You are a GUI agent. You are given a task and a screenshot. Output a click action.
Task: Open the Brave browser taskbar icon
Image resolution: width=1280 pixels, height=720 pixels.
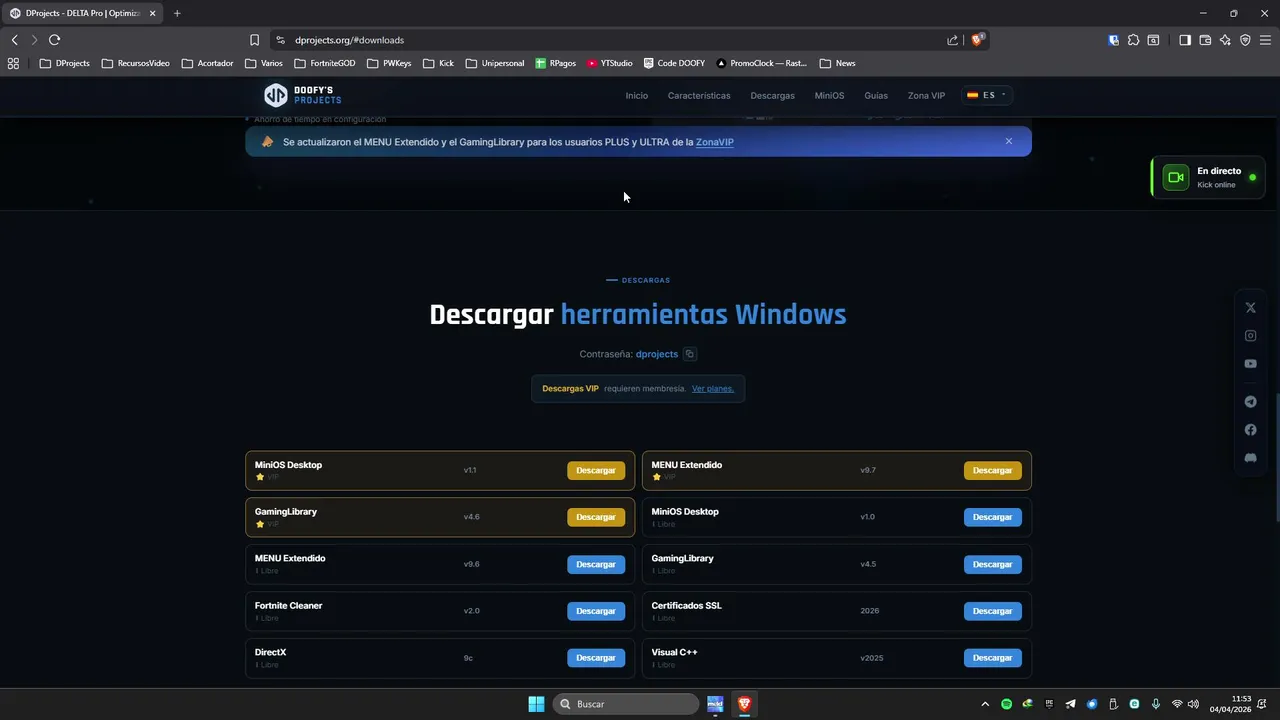pos(744,704)
